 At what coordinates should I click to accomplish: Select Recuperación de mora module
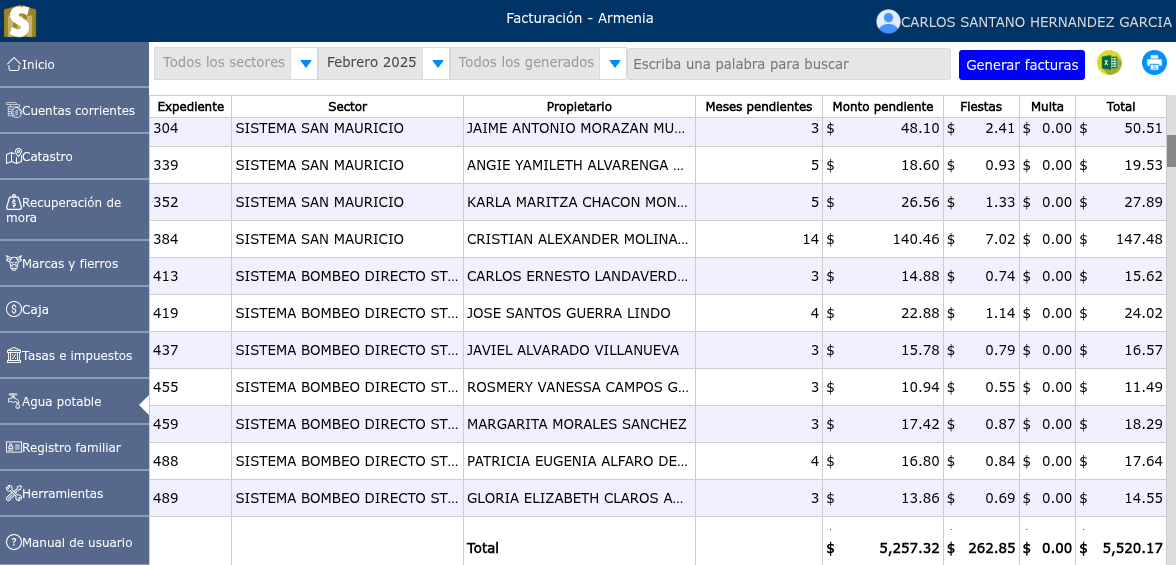pos(74,210)
